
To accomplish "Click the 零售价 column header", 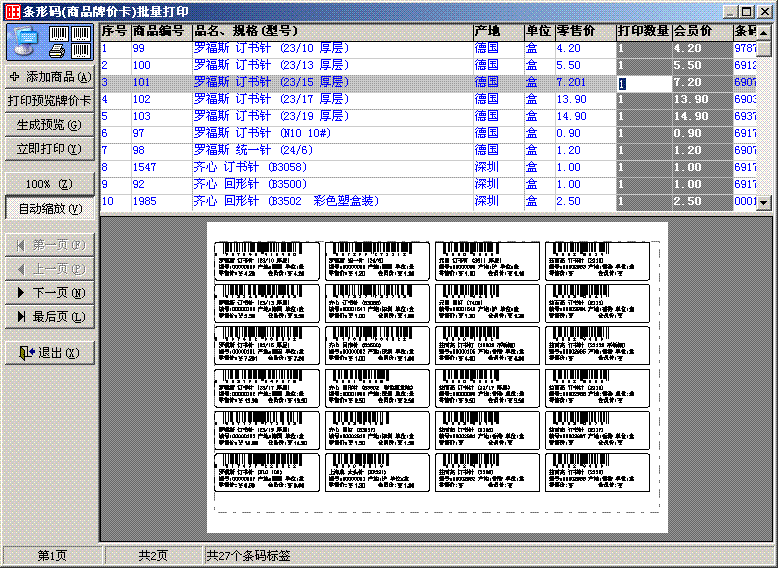I will (x=584, y=31).
